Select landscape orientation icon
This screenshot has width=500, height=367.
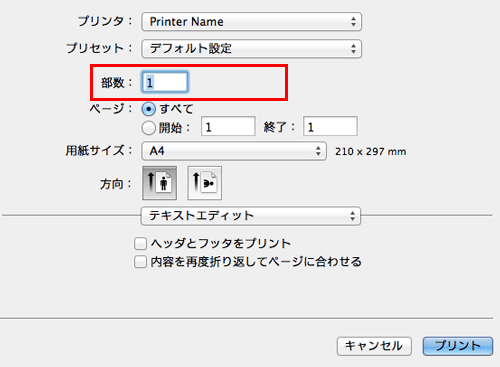click(x=205, y=183)
